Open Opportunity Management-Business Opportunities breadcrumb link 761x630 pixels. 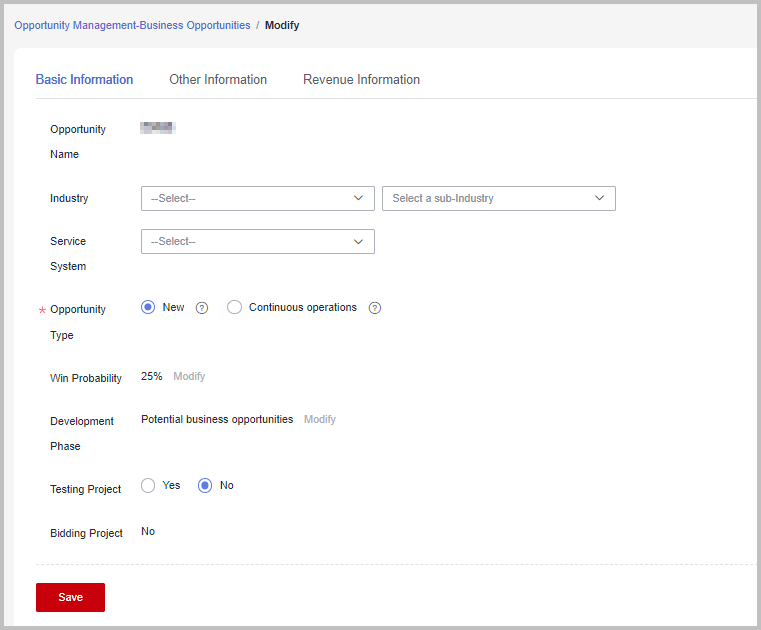tap(132, 25)
